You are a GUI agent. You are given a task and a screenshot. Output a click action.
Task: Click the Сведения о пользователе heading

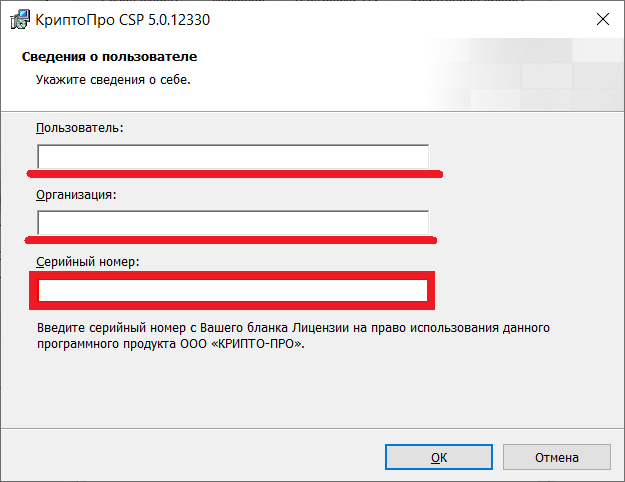pyautogui.click(x=109, y=58)
